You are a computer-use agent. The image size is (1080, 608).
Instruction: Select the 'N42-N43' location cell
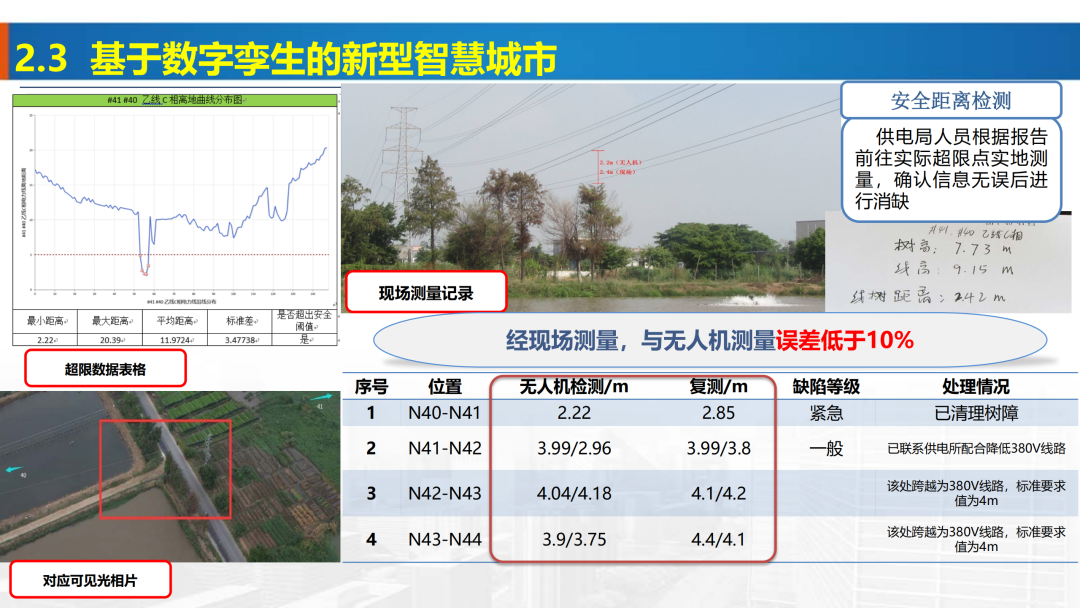point(445,493)
